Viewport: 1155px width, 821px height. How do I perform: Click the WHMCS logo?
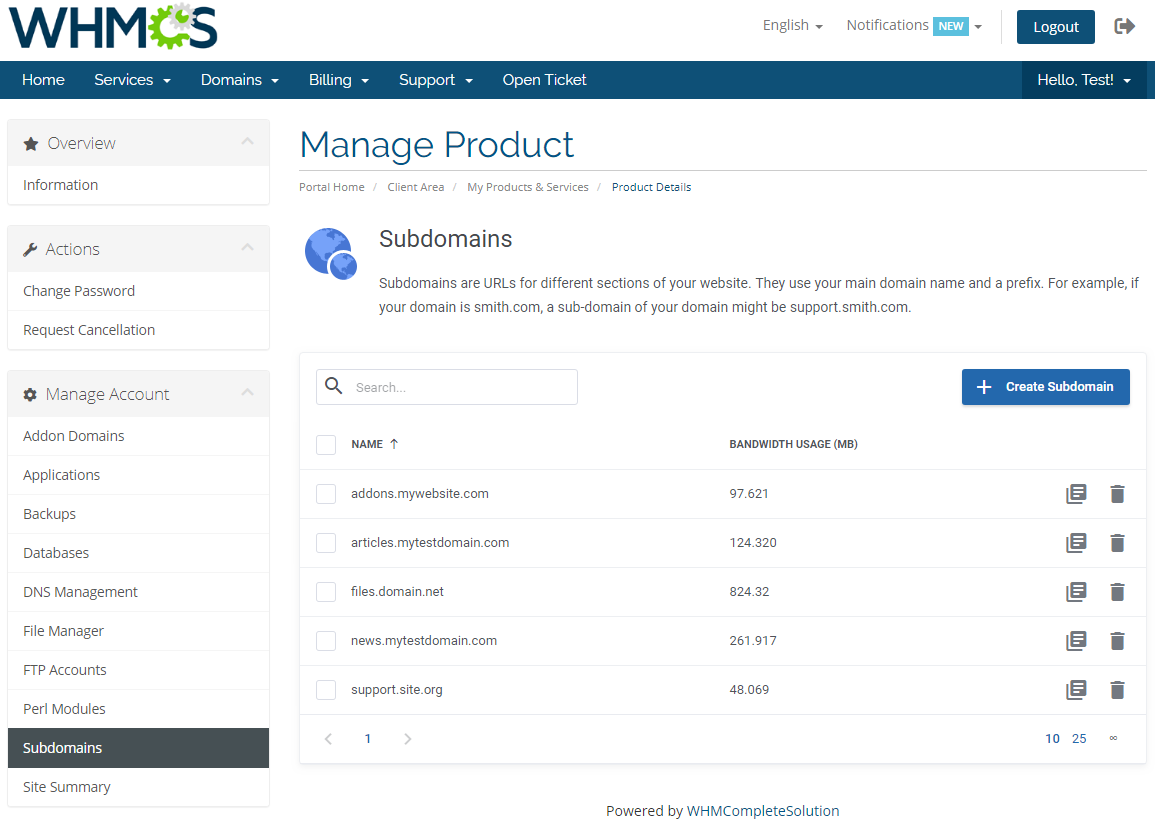pyautogui.click(x=112, y=27)
